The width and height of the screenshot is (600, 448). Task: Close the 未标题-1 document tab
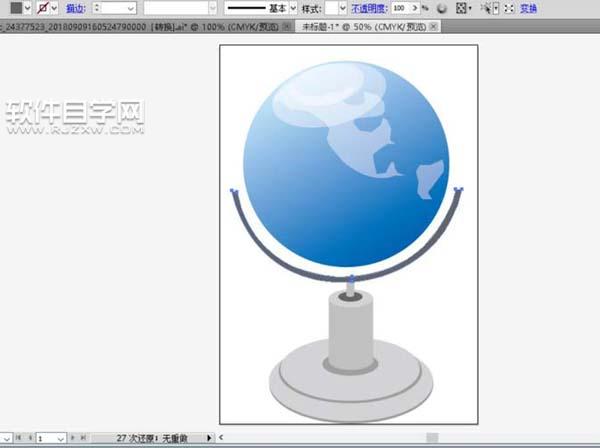click(x=434, y=26)
